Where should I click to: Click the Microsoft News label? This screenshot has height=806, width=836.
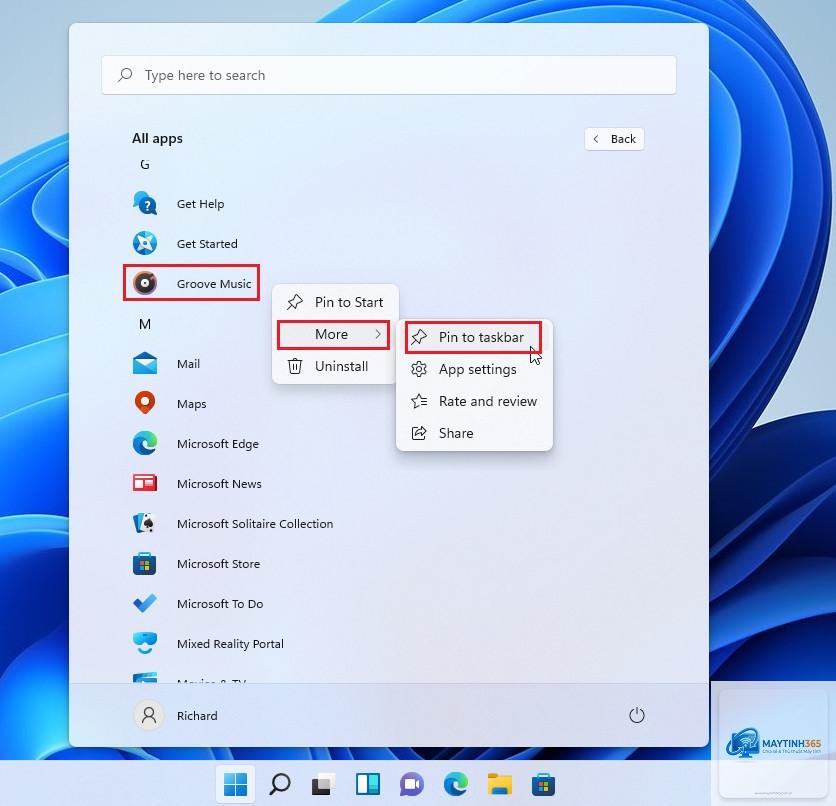pos(219,483)
